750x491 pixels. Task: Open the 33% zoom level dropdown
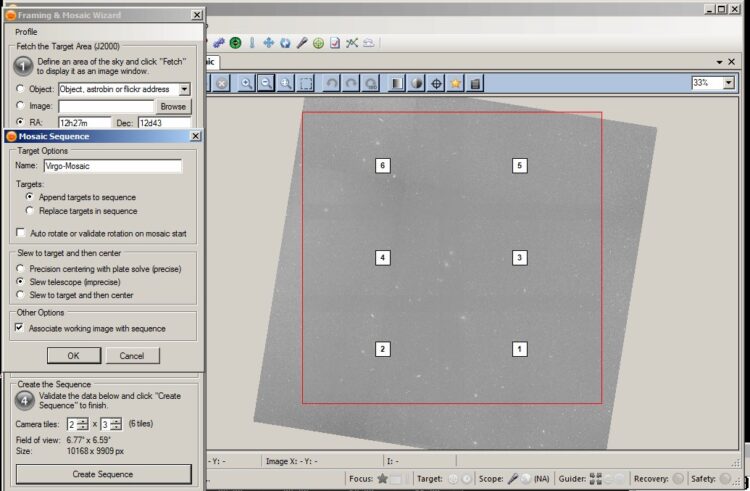728,83
